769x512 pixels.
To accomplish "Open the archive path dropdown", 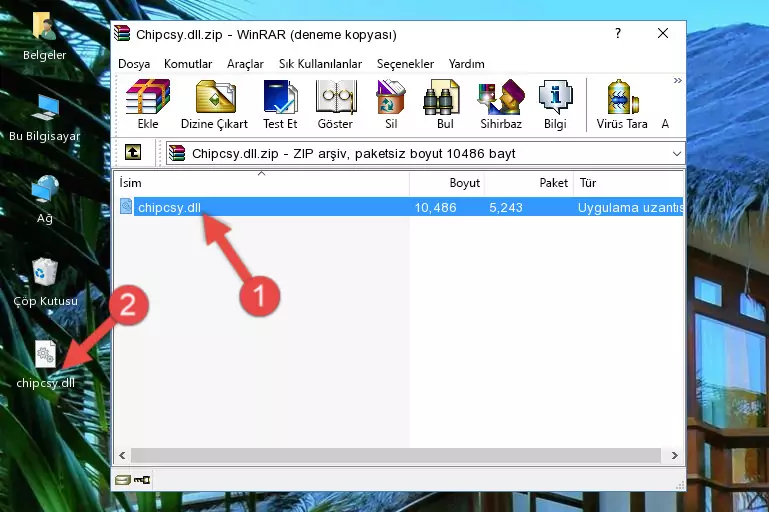I will point(676,154).
